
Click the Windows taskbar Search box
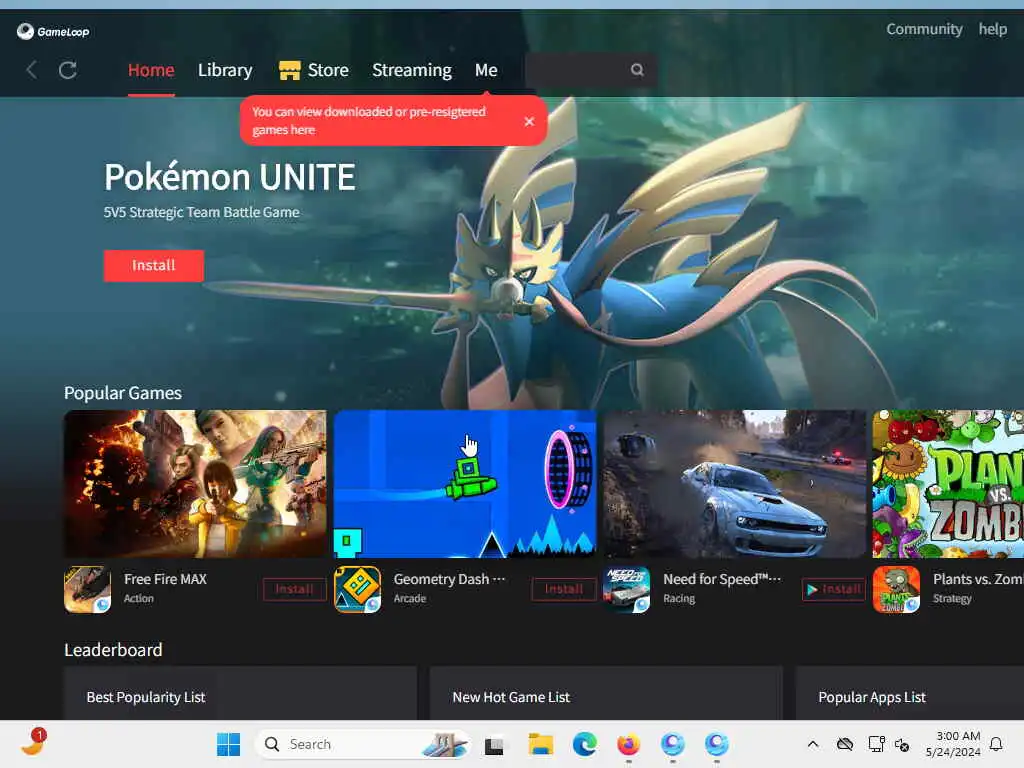(x=362, y=744)
